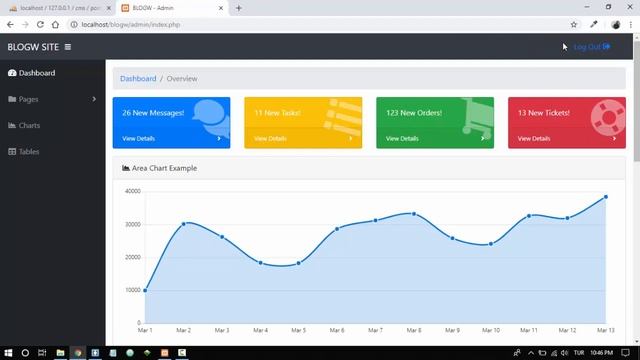Viewport: 640px width, 360px height.
Task: Open the notification center icon
Action: pyautogui.click(x=625, y=353)
